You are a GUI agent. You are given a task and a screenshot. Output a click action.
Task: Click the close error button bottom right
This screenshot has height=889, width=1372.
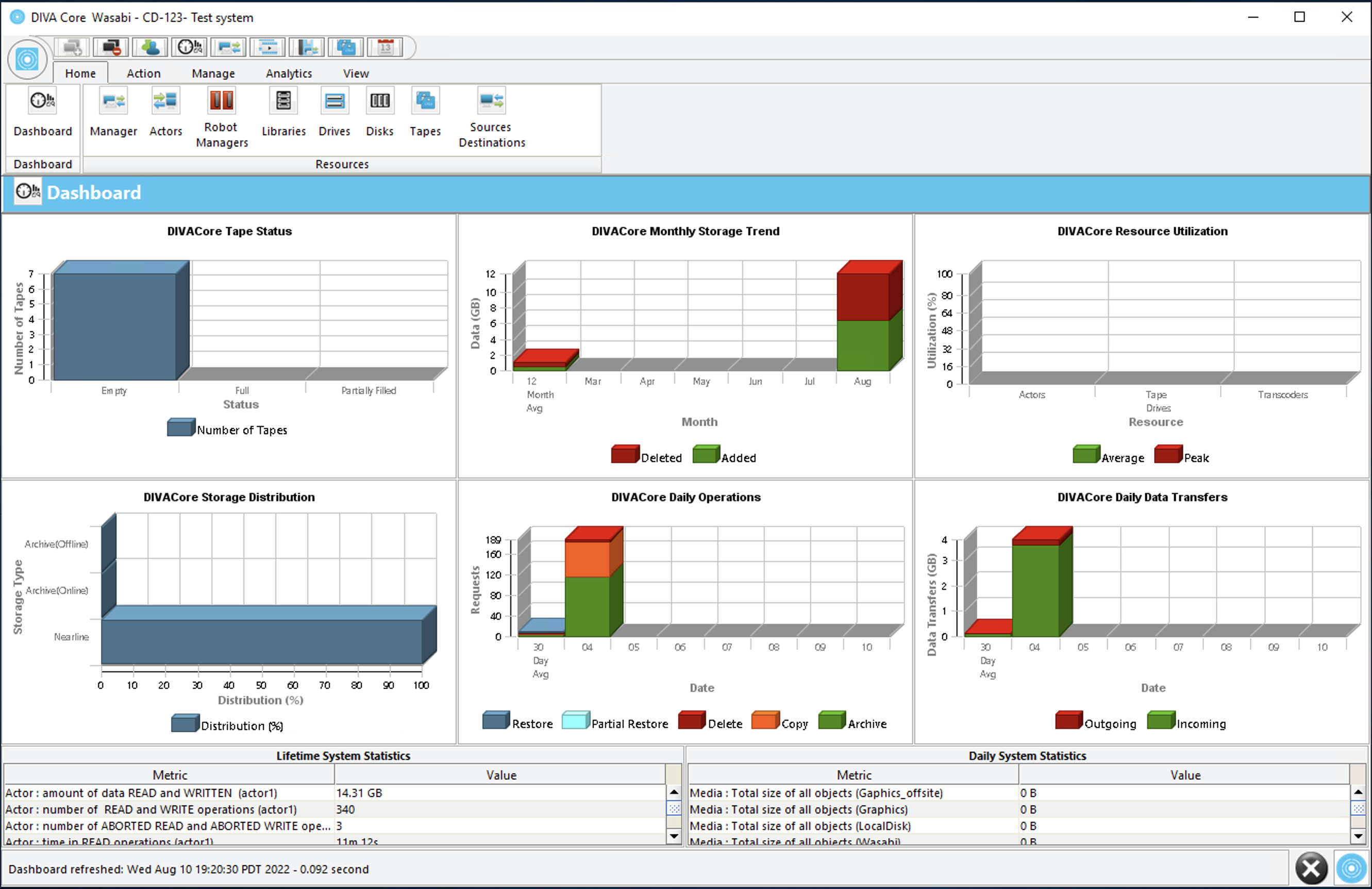click(1311, 866)
